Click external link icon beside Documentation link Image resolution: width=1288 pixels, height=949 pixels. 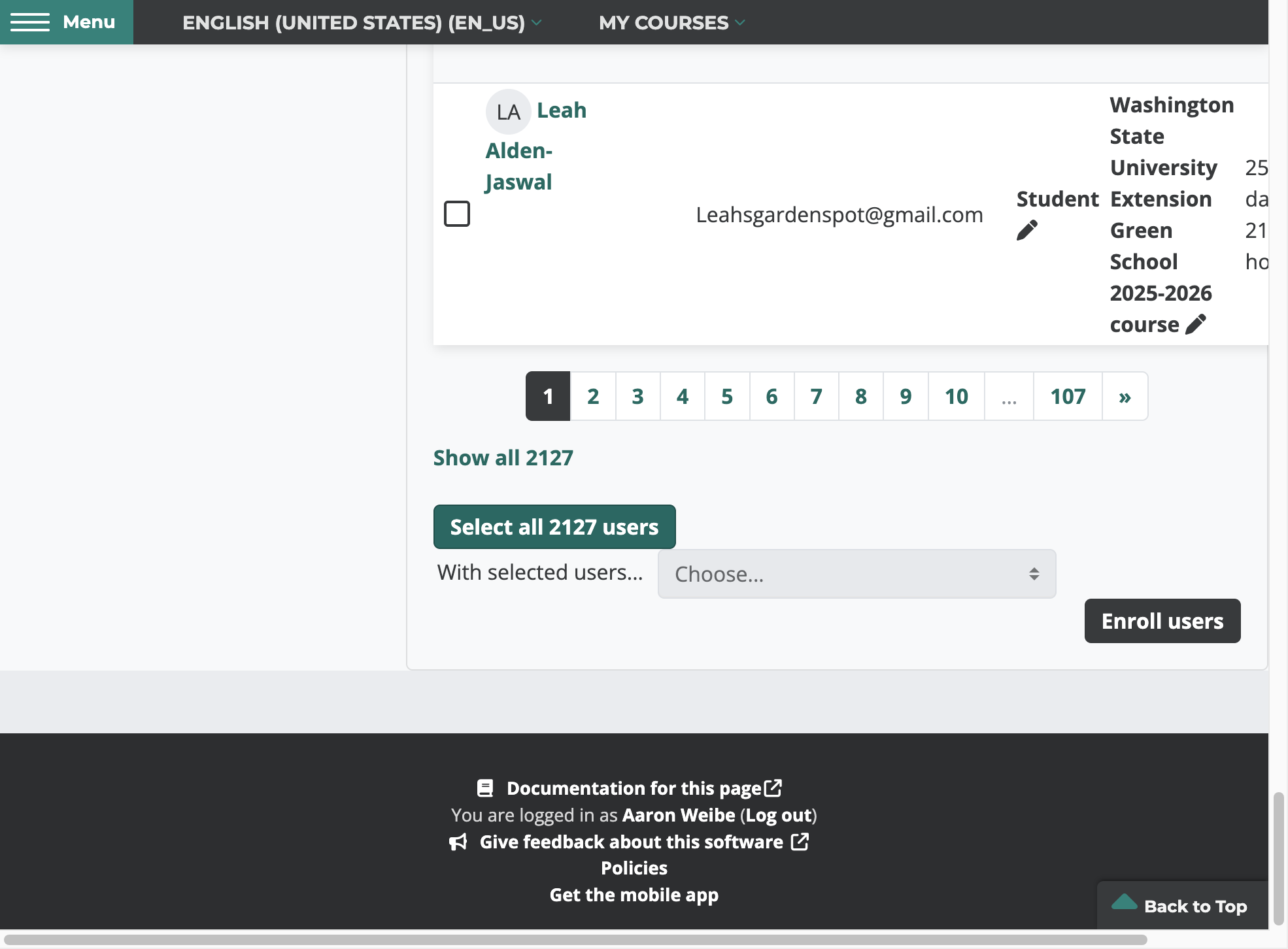[773, 788]
